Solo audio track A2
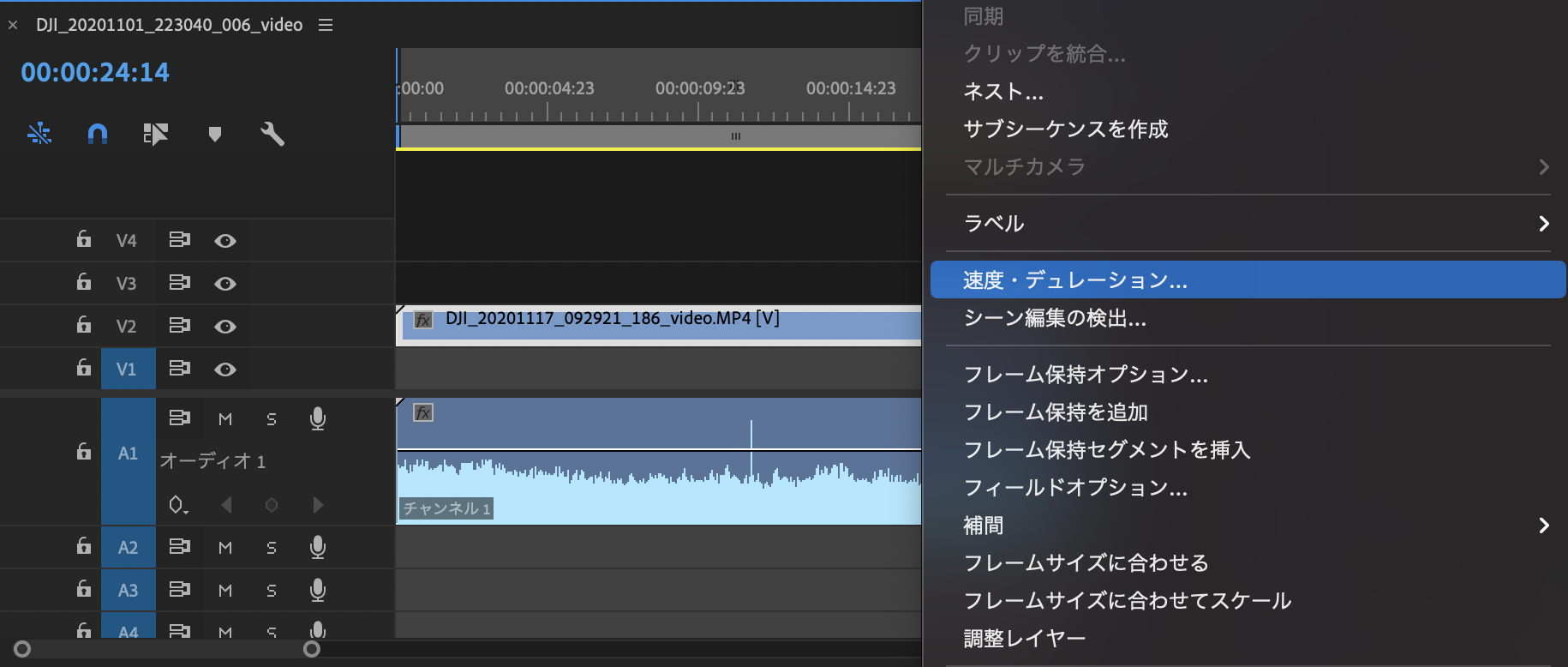The height and width of the screenshot is (667, 1568). click(272, 548)
